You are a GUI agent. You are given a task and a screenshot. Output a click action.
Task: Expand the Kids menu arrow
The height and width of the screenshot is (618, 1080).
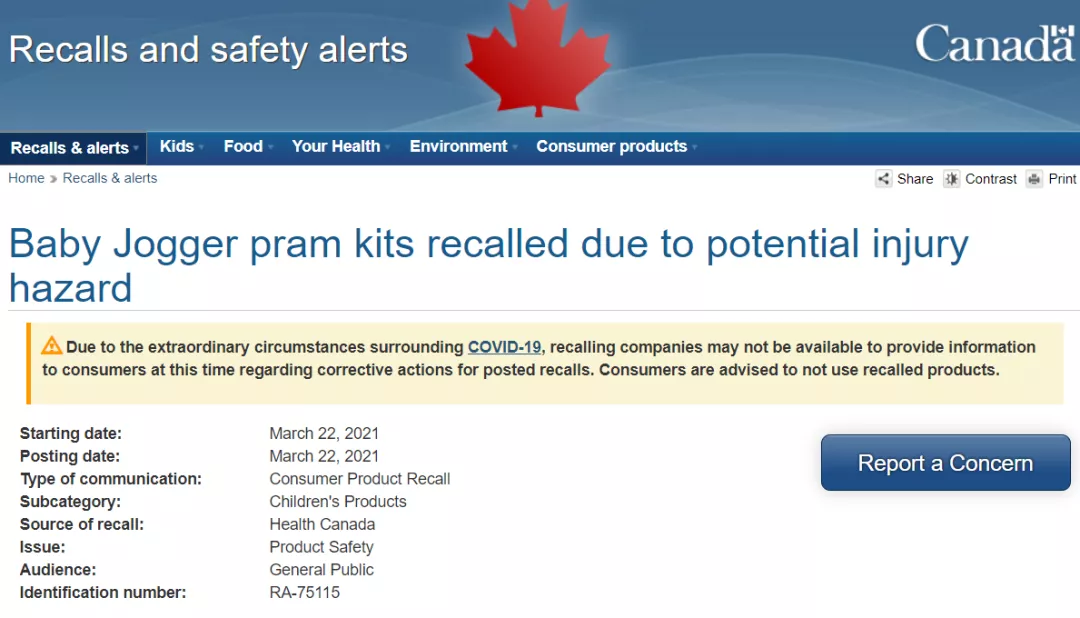201,147
